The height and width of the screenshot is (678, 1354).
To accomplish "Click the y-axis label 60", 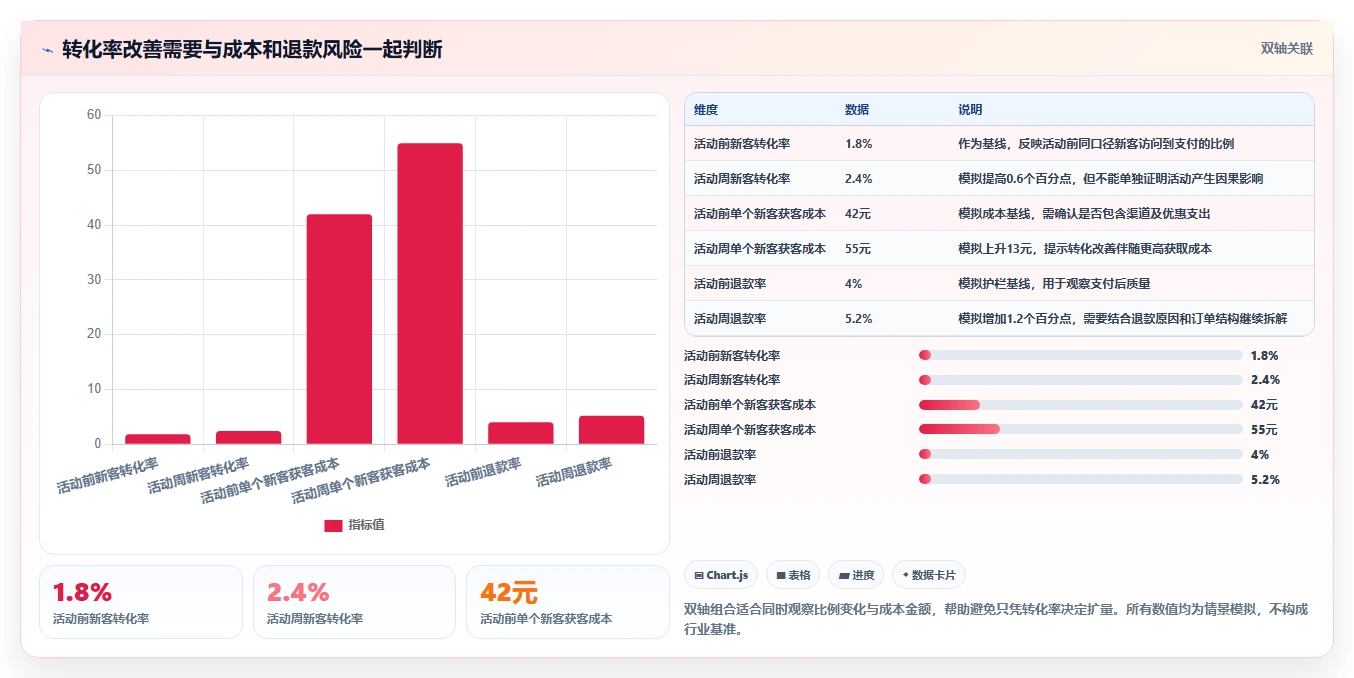I will pyautogui.click(x=94, y=115).
